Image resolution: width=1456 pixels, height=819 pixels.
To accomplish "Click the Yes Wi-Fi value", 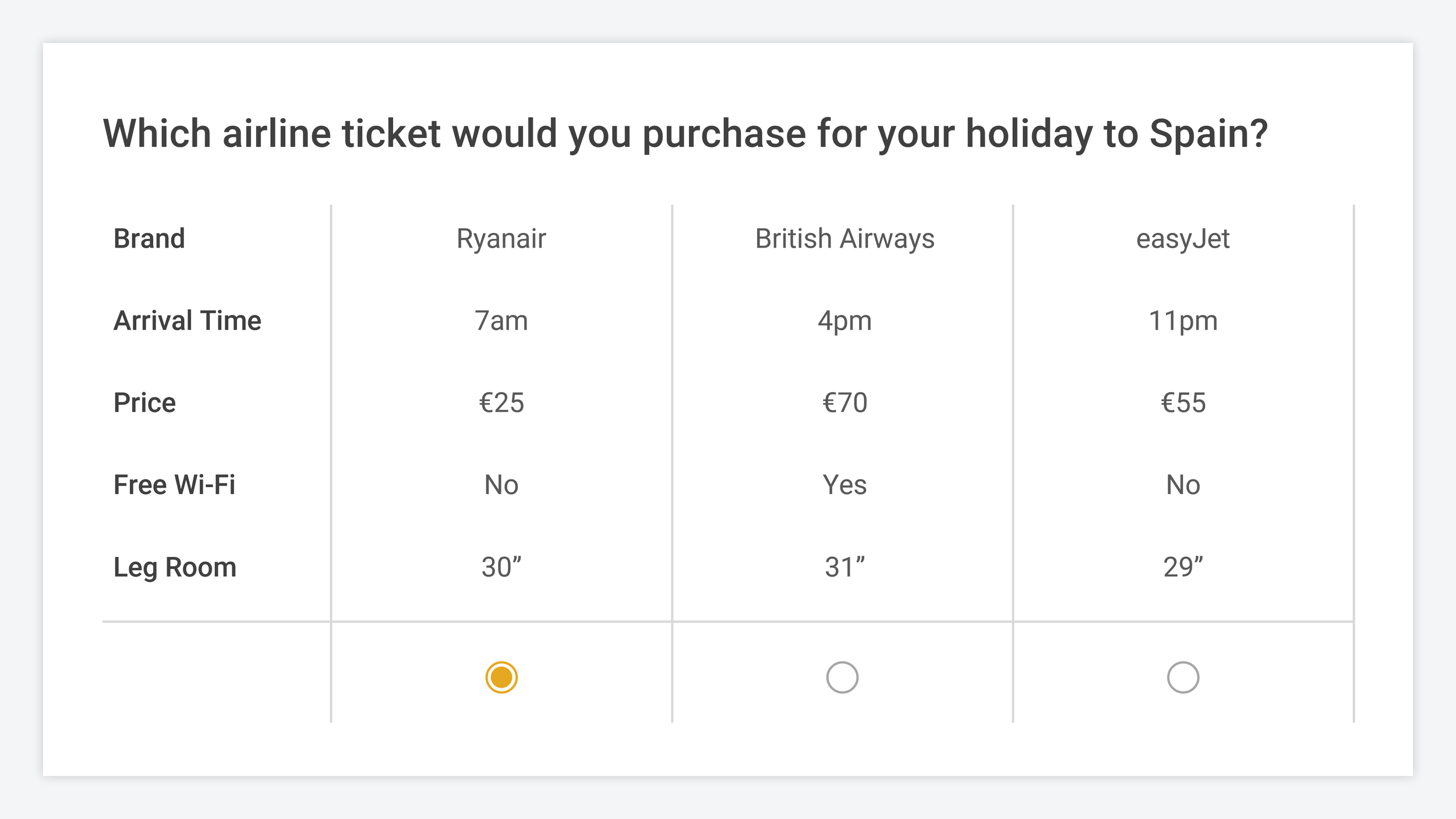I will (x=844, y=485).
